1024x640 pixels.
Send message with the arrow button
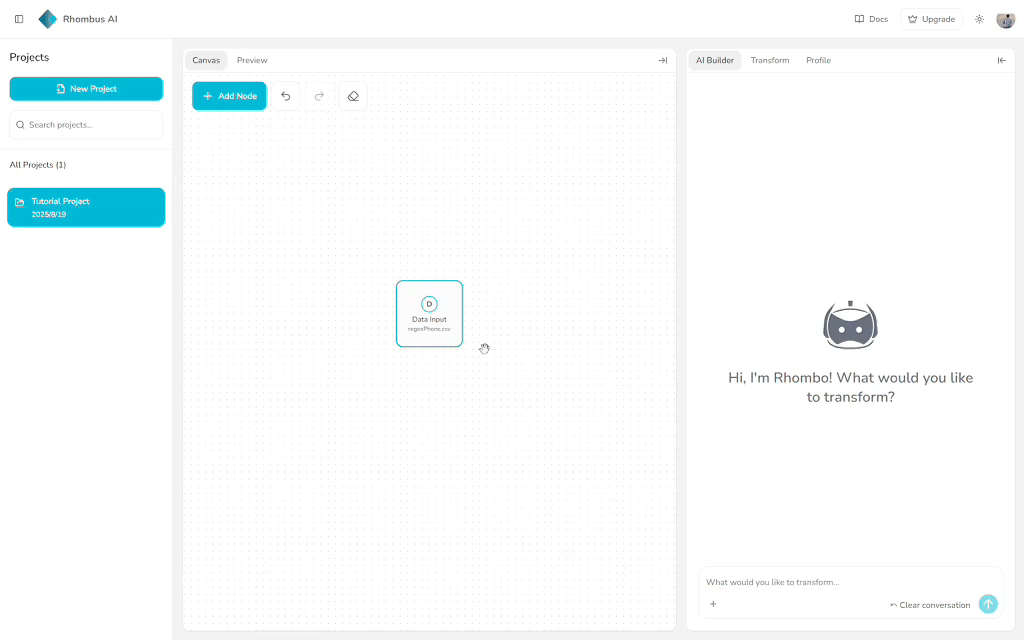pos(988,604)
